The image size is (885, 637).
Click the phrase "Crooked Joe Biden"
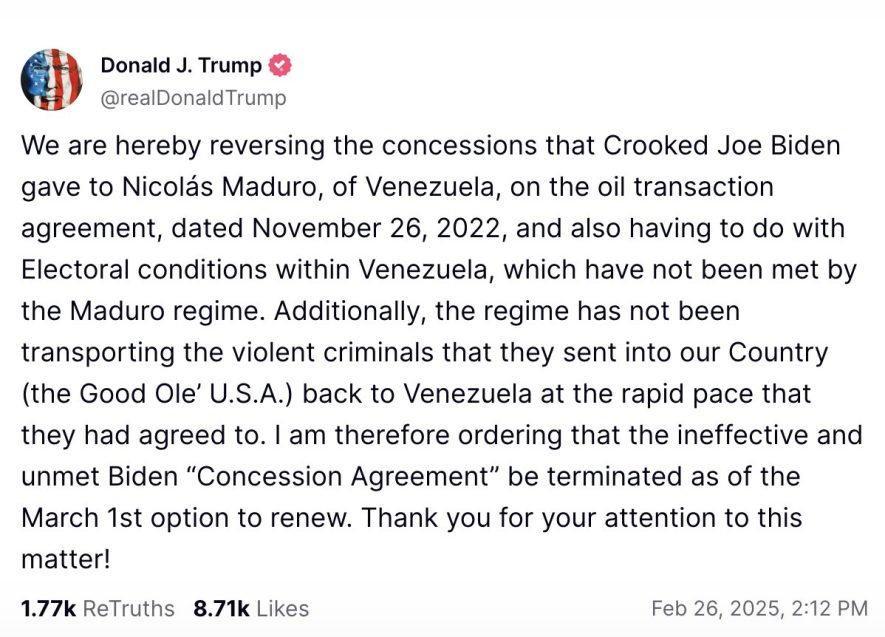tap(722, 146)
